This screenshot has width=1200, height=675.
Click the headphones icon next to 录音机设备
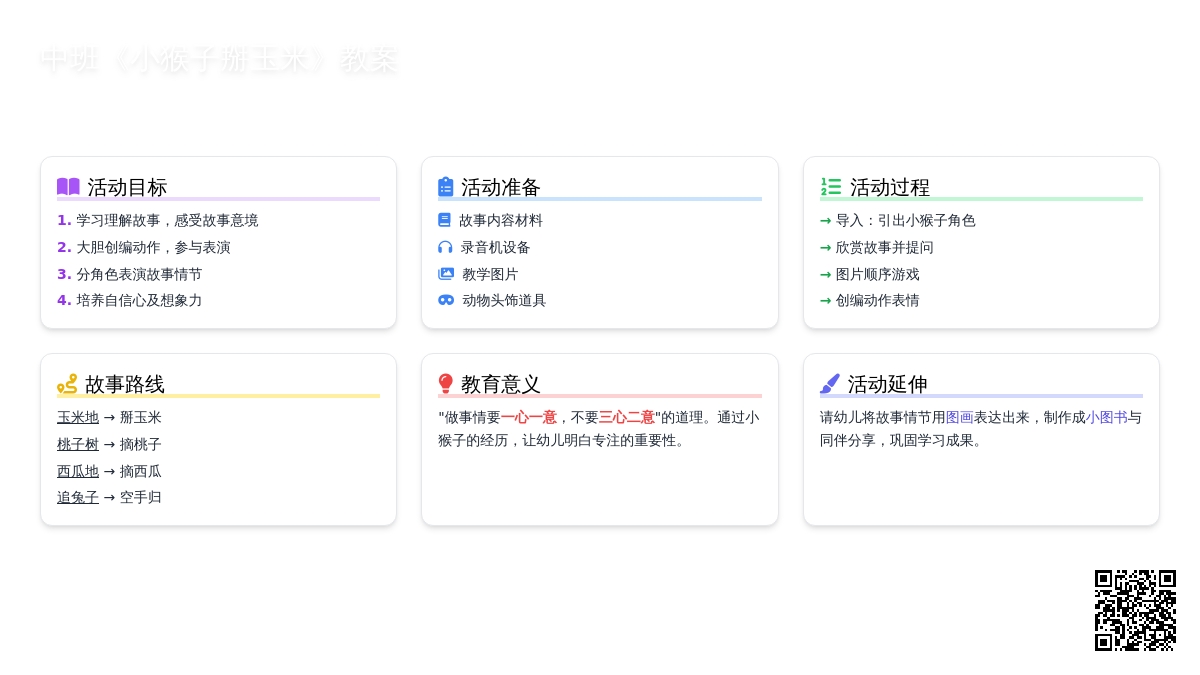click(x=445, y=247)
